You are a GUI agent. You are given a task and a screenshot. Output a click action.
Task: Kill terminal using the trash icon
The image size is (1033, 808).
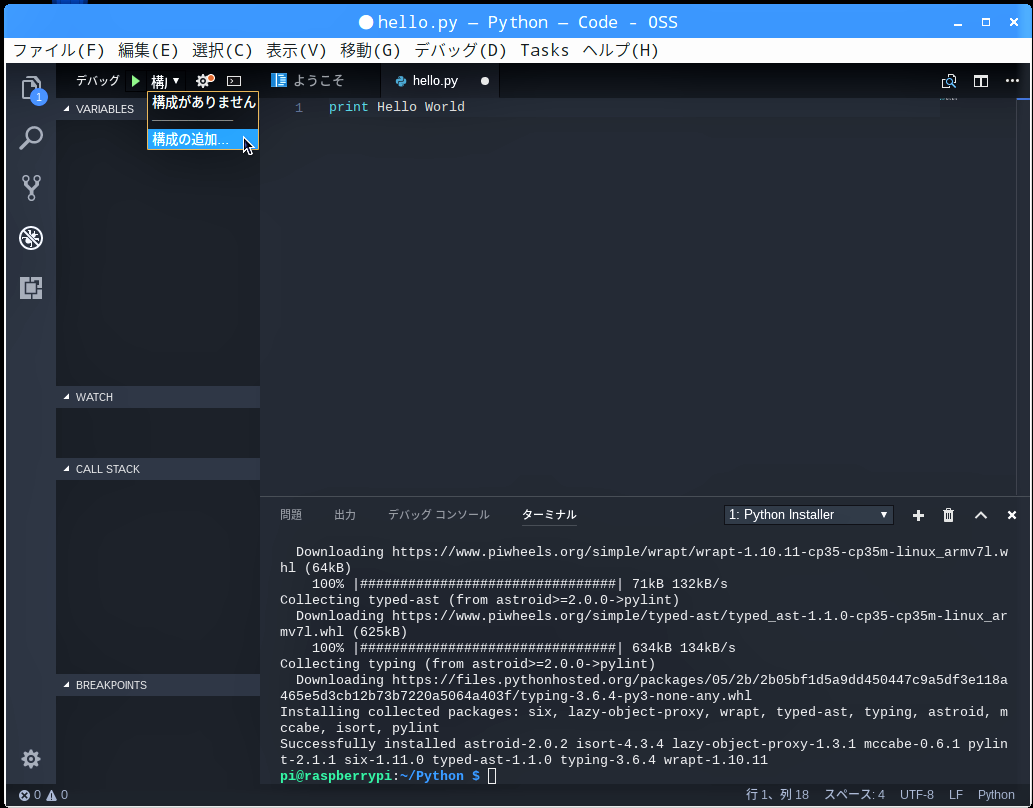pyautogui.click(x=949, y=515)
